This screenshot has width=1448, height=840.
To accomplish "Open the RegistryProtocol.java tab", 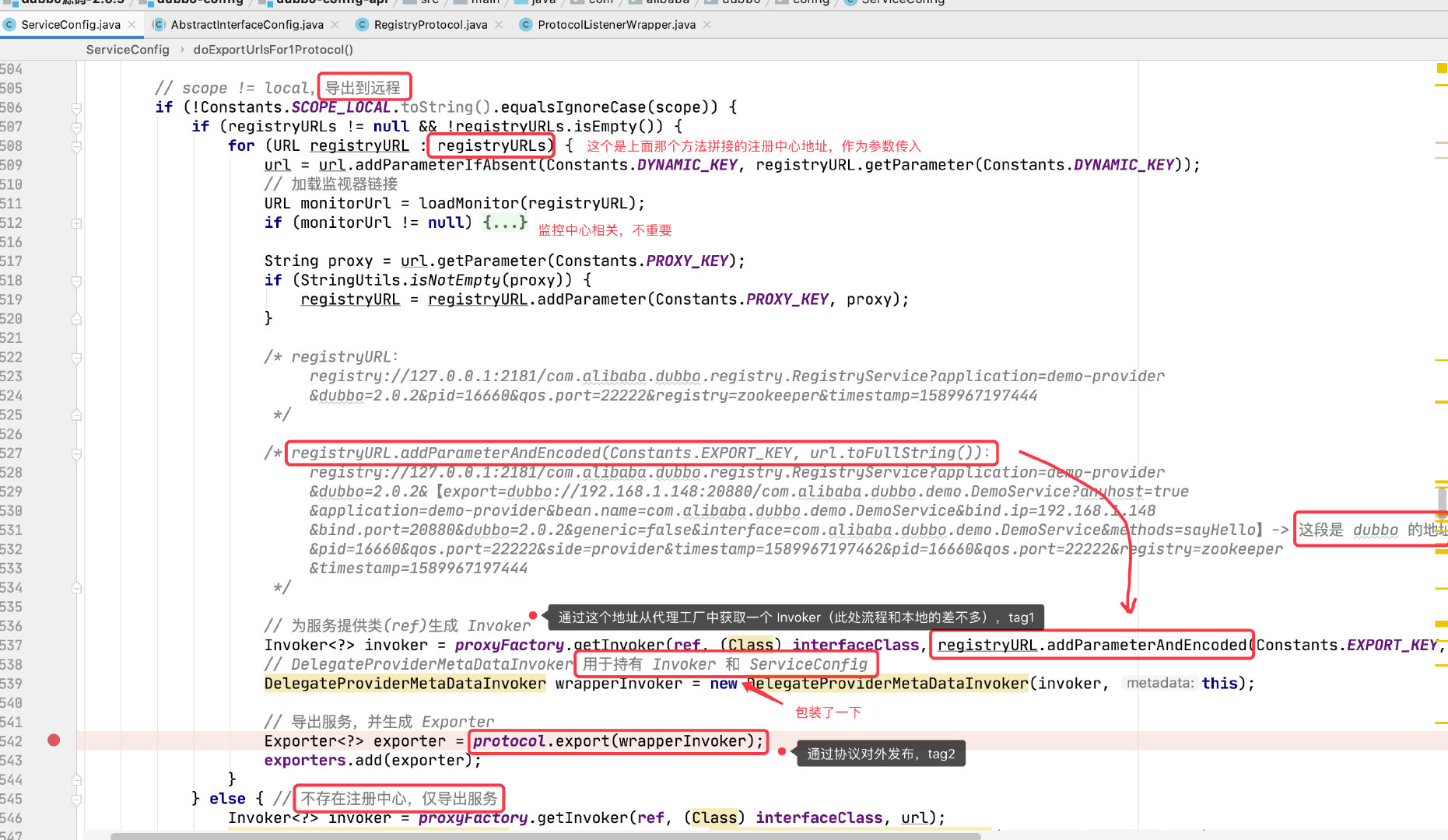I will point(430,25).
